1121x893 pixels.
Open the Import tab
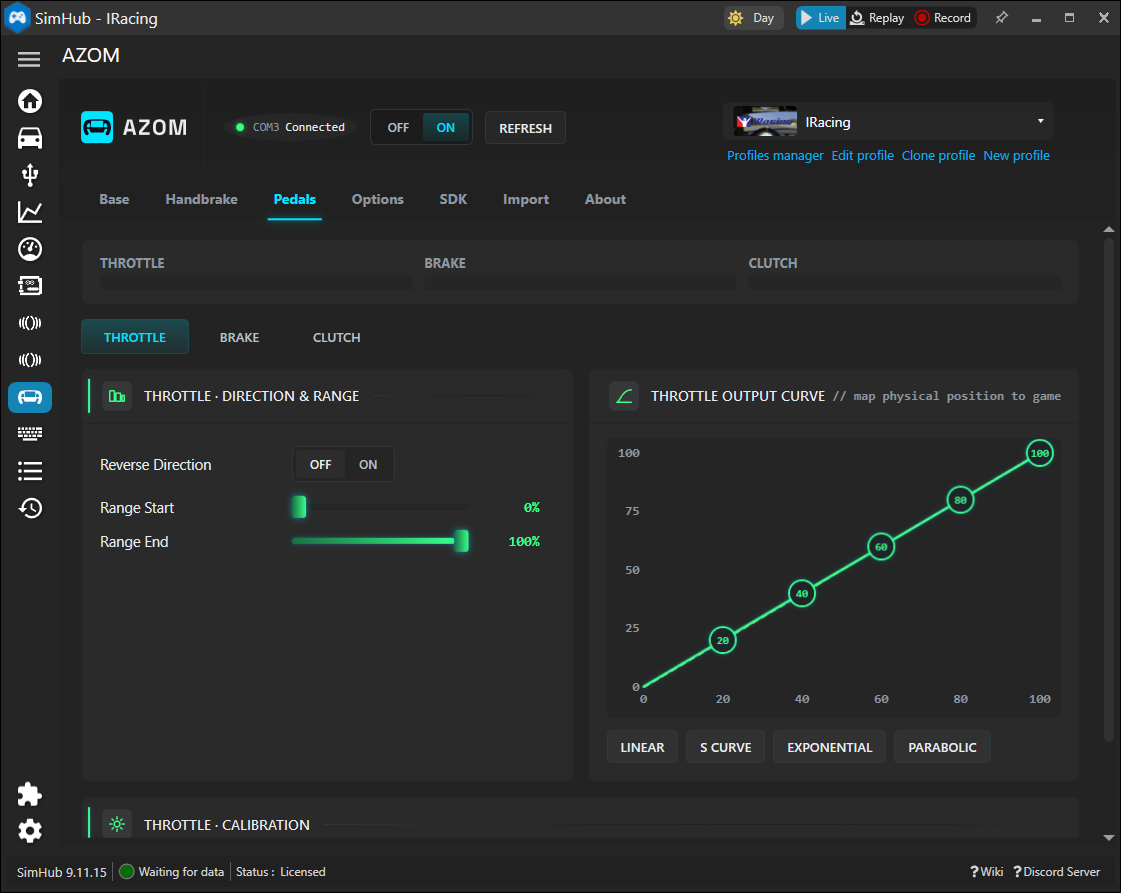tap(526, 199)
